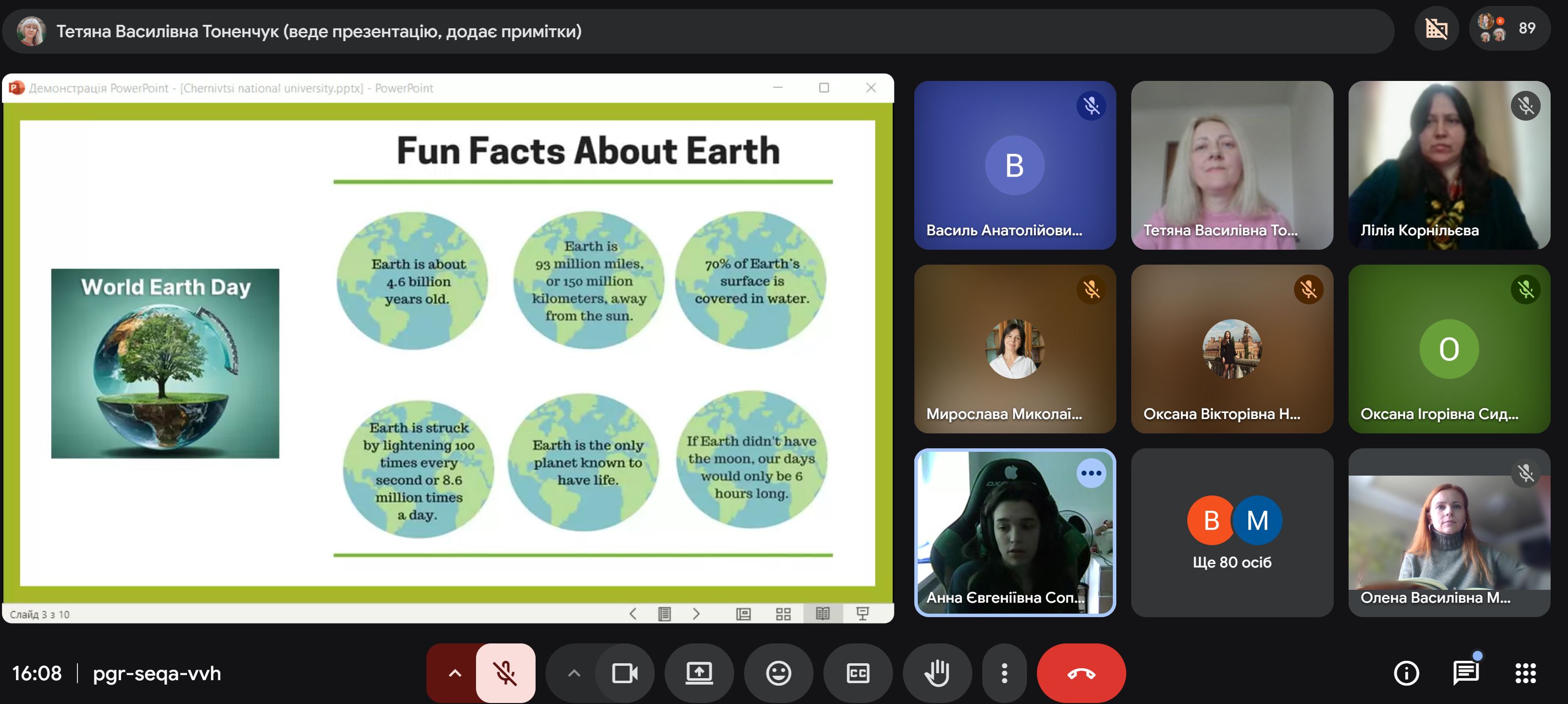Open chat with everyone

click(1466, 673)
